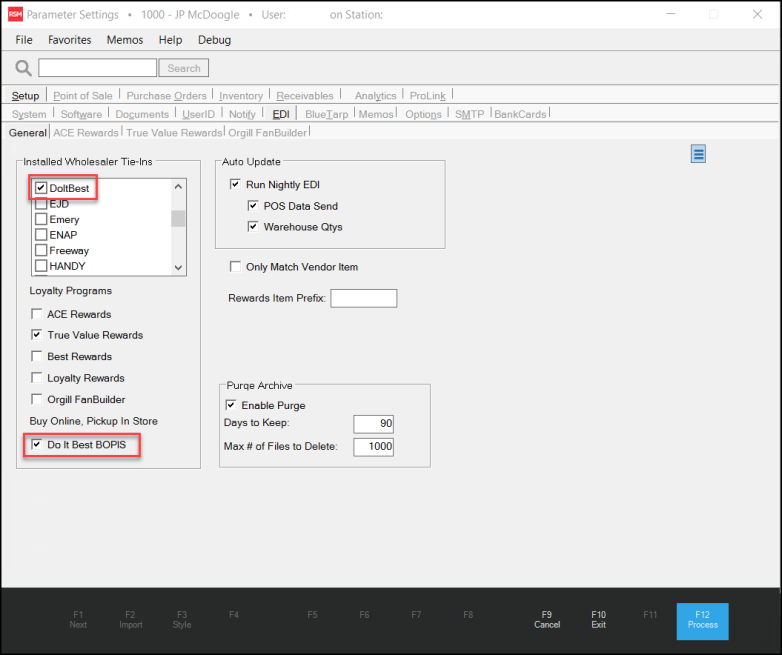Image resolution: width=782 pixels, height=655 pixels.
Task: Open the True Value Rewards sub-tab
Action: (x=174, y=132)
